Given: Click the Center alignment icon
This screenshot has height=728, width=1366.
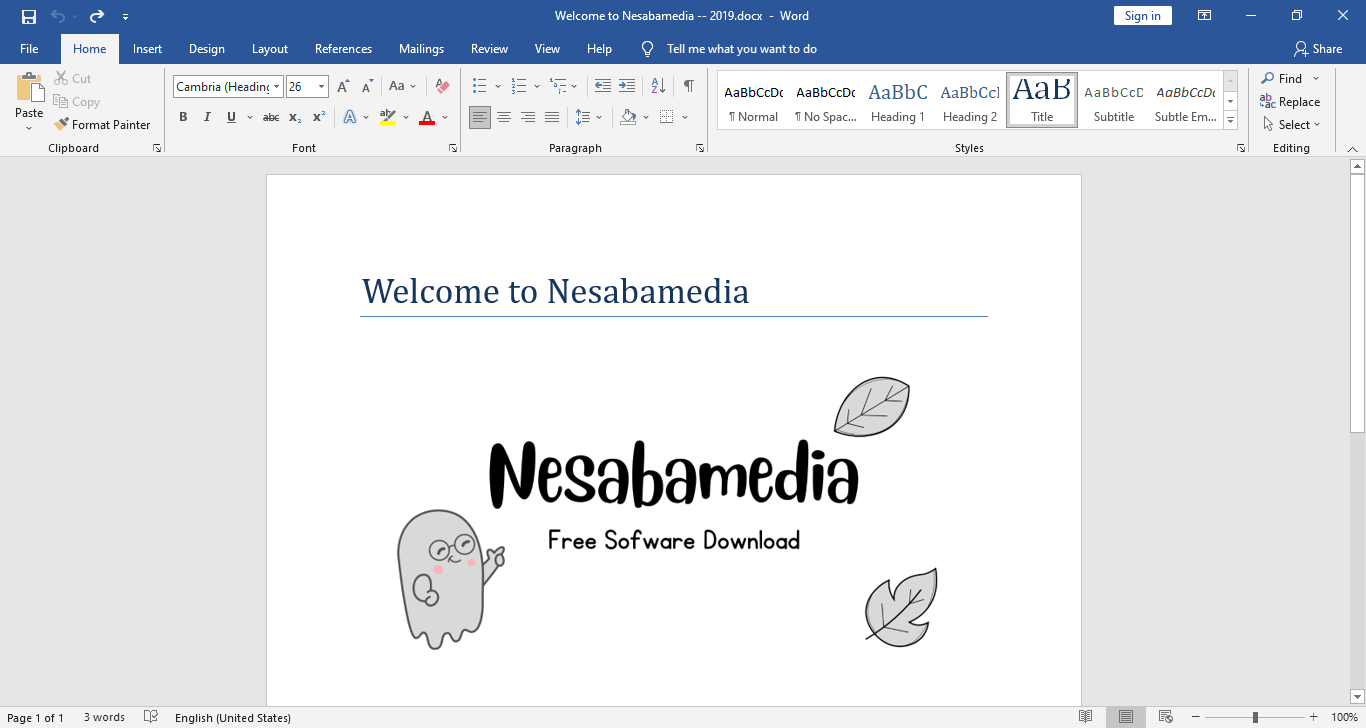Looking at the screenshot, I should coord(504,117).
